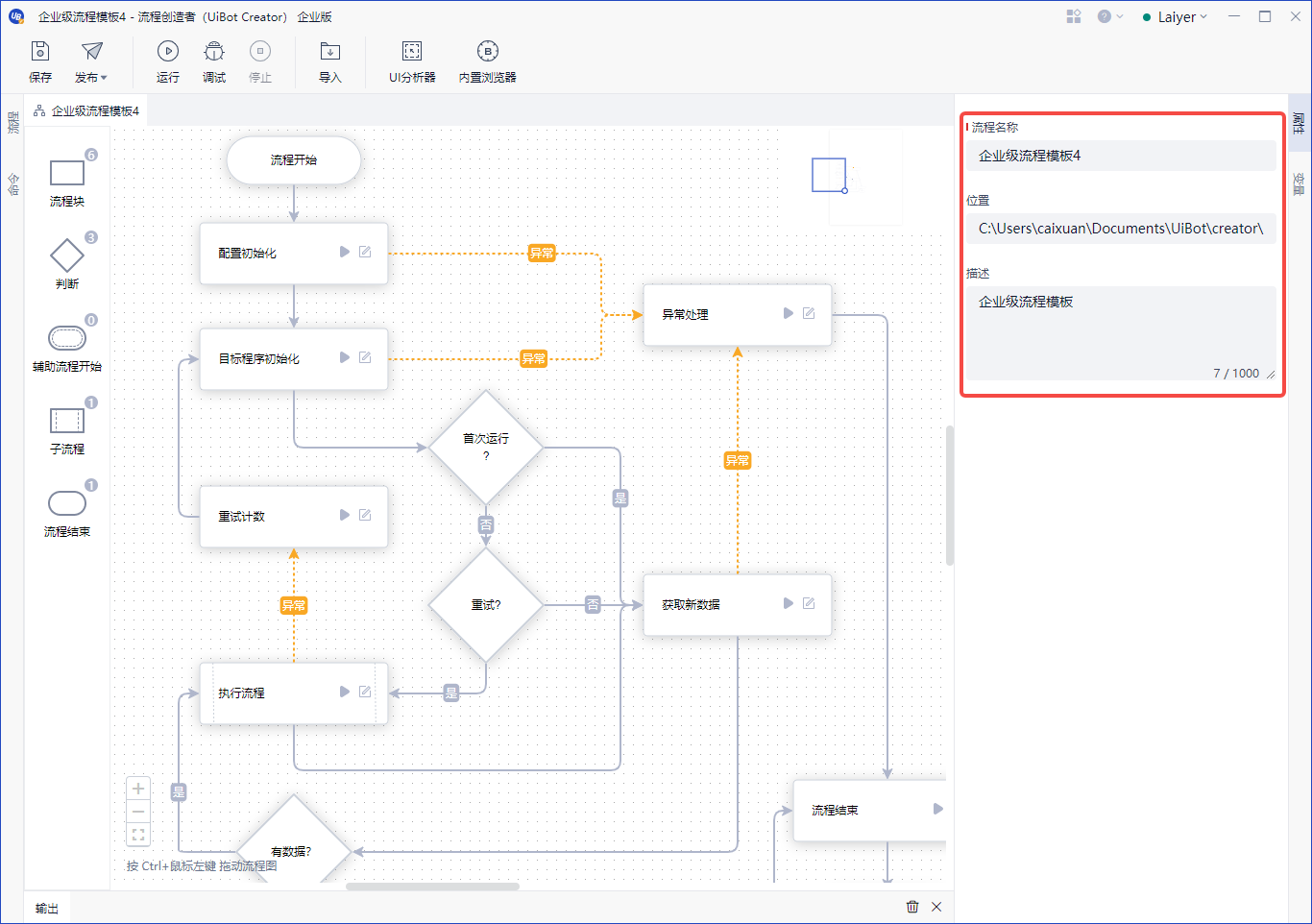
Task: Click the 停止 stop icon
Action: click(x=260, y=52)
